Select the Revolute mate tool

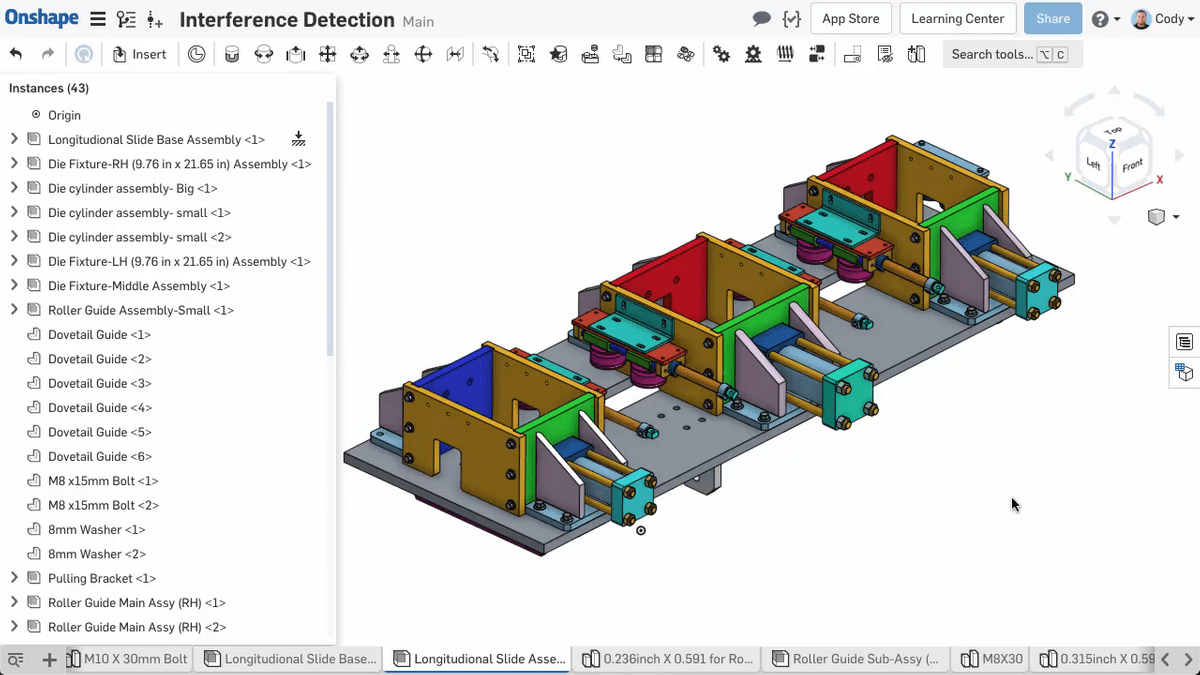point(264,54)
